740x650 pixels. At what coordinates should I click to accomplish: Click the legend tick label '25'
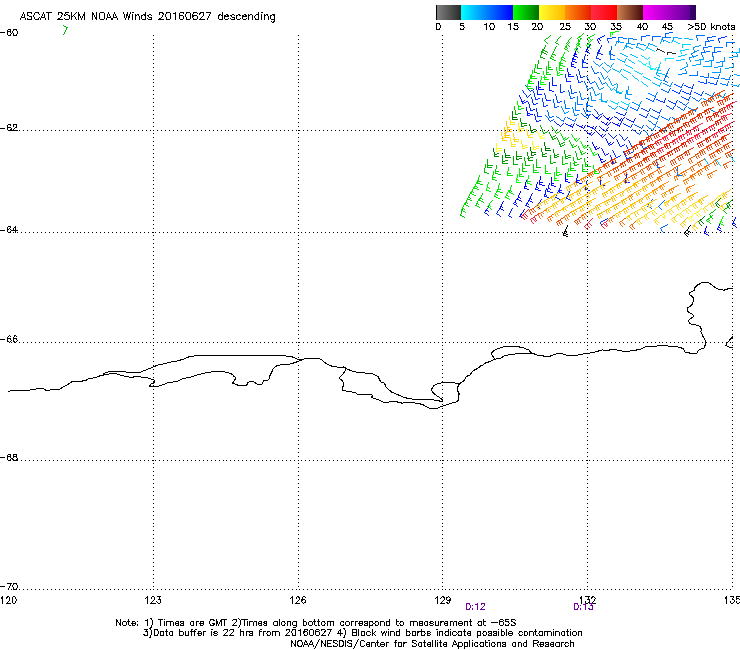click(x=565, y=26)
